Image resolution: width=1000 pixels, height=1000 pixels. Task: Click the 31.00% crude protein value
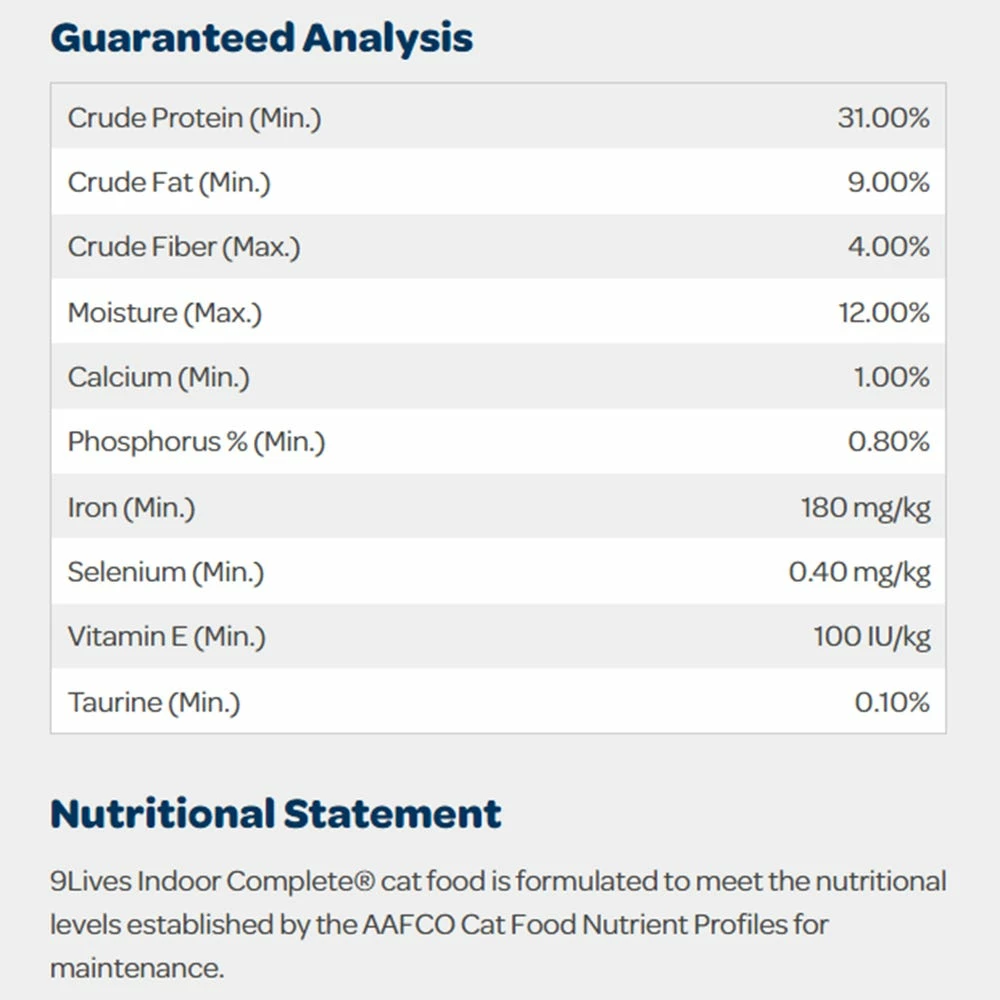[x=883, y=118]
